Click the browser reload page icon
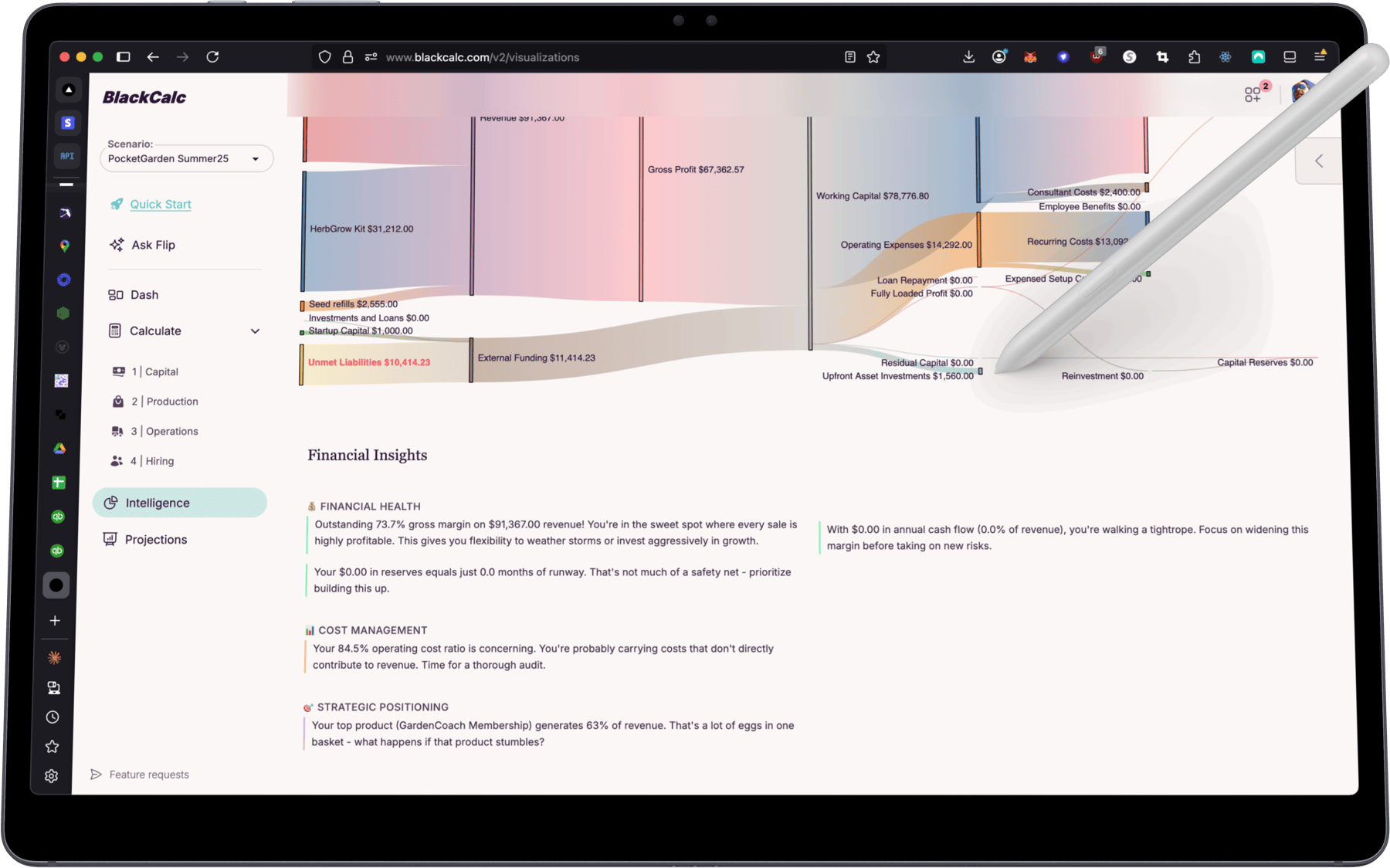 click(x=212, y=56)
